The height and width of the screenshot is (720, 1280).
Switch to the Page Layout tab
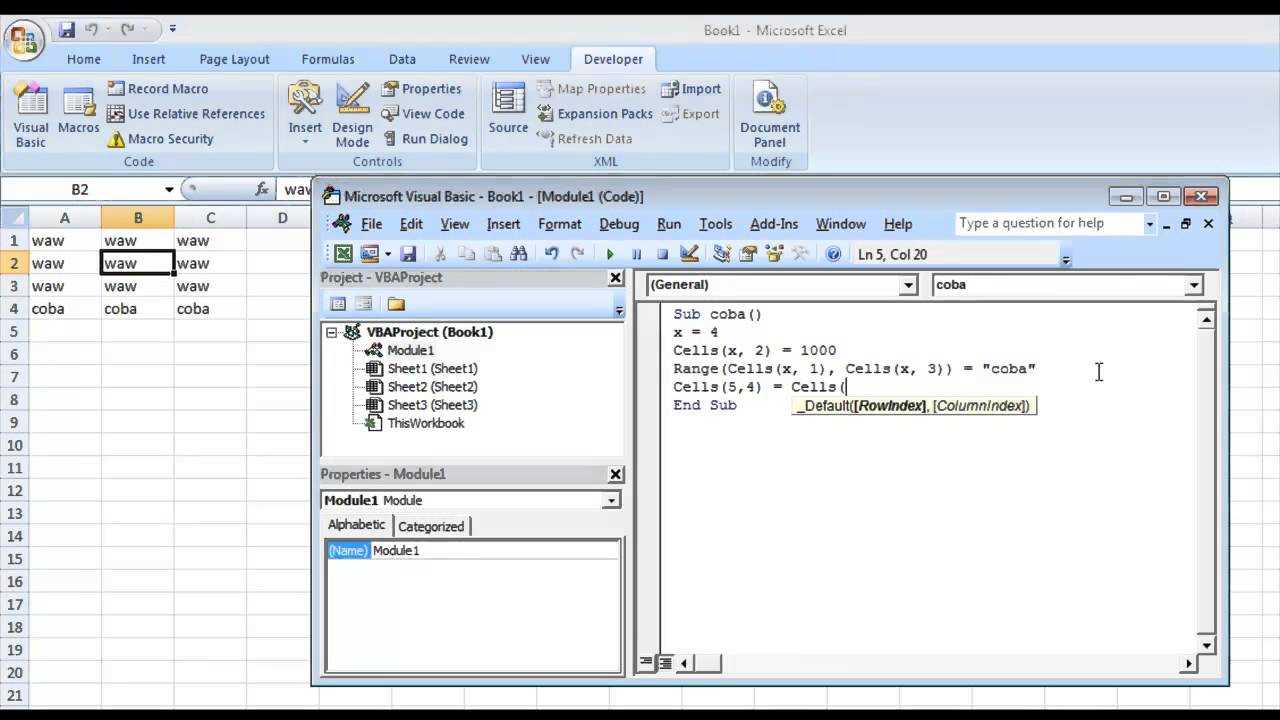(x=235, y=59)
